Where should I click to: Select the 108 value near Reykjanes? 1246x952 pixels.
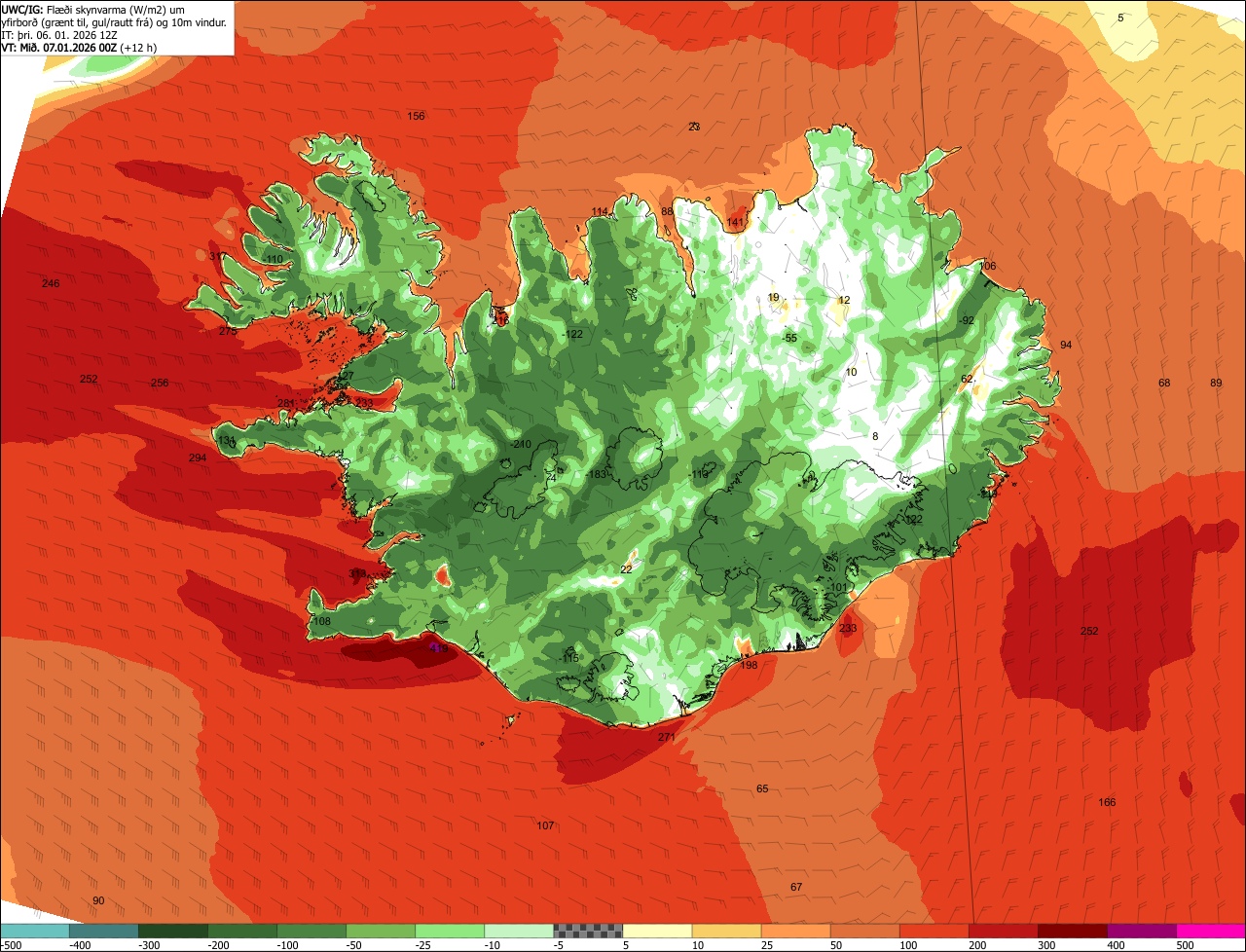coord(322,621)
